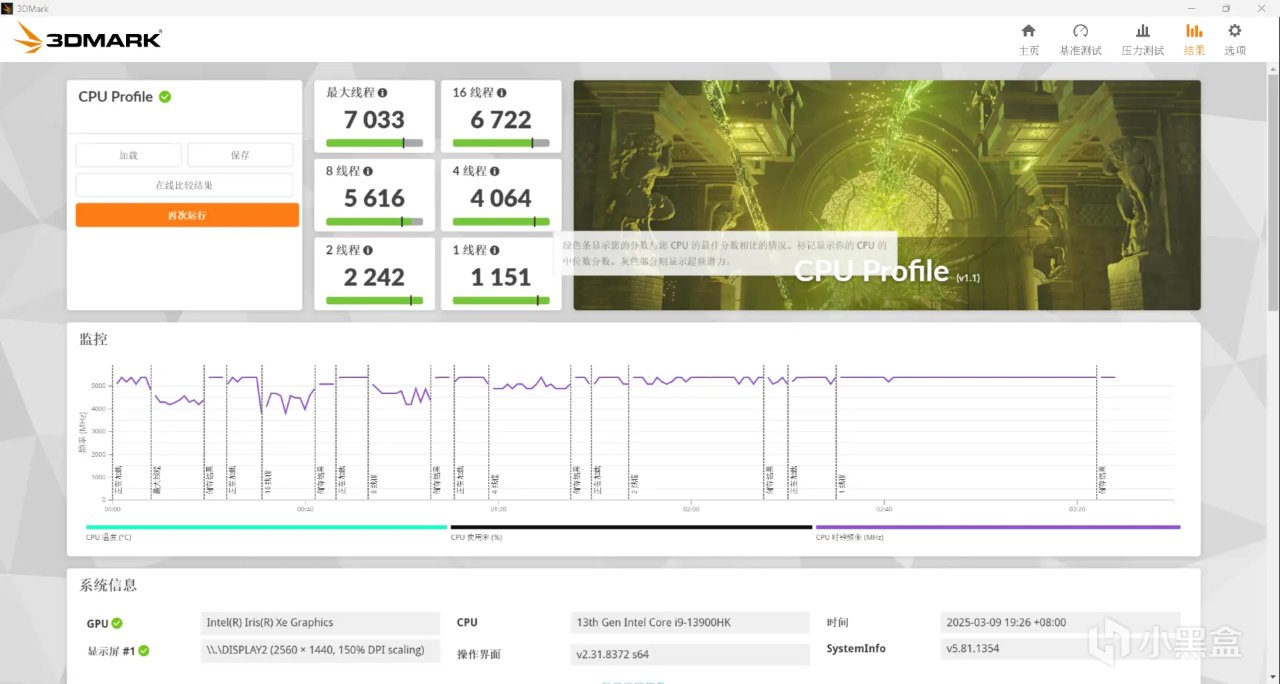
Task: Click the 3DMark title bar app icon
Action: tap(8, 7)
